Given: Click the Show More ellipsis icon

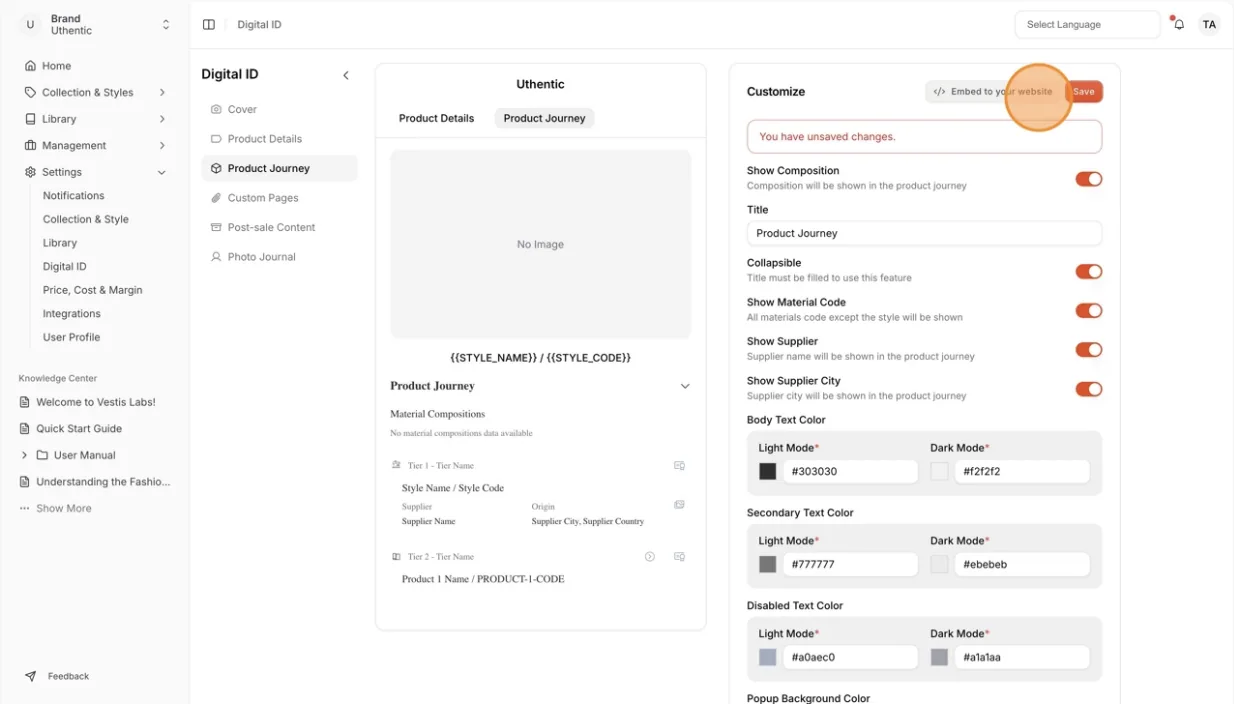Looking at the screenshot, I should 25,508.
